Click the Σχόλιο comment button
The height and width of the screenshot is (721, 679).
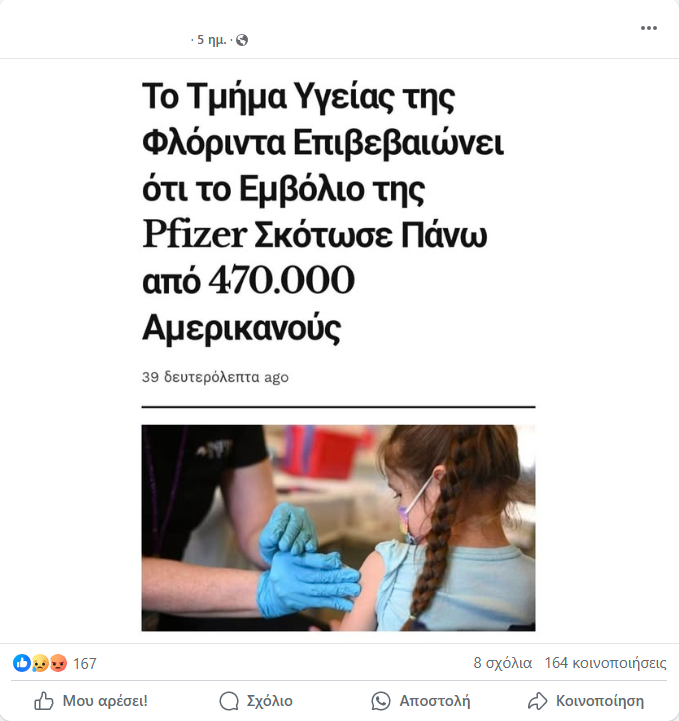pos(256,701)
